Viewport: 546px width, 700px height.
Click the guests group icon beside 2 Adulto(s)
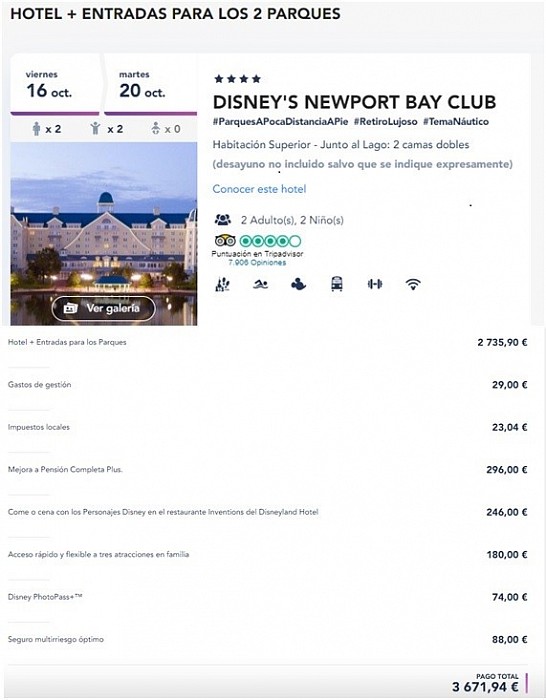pos(223,220)
